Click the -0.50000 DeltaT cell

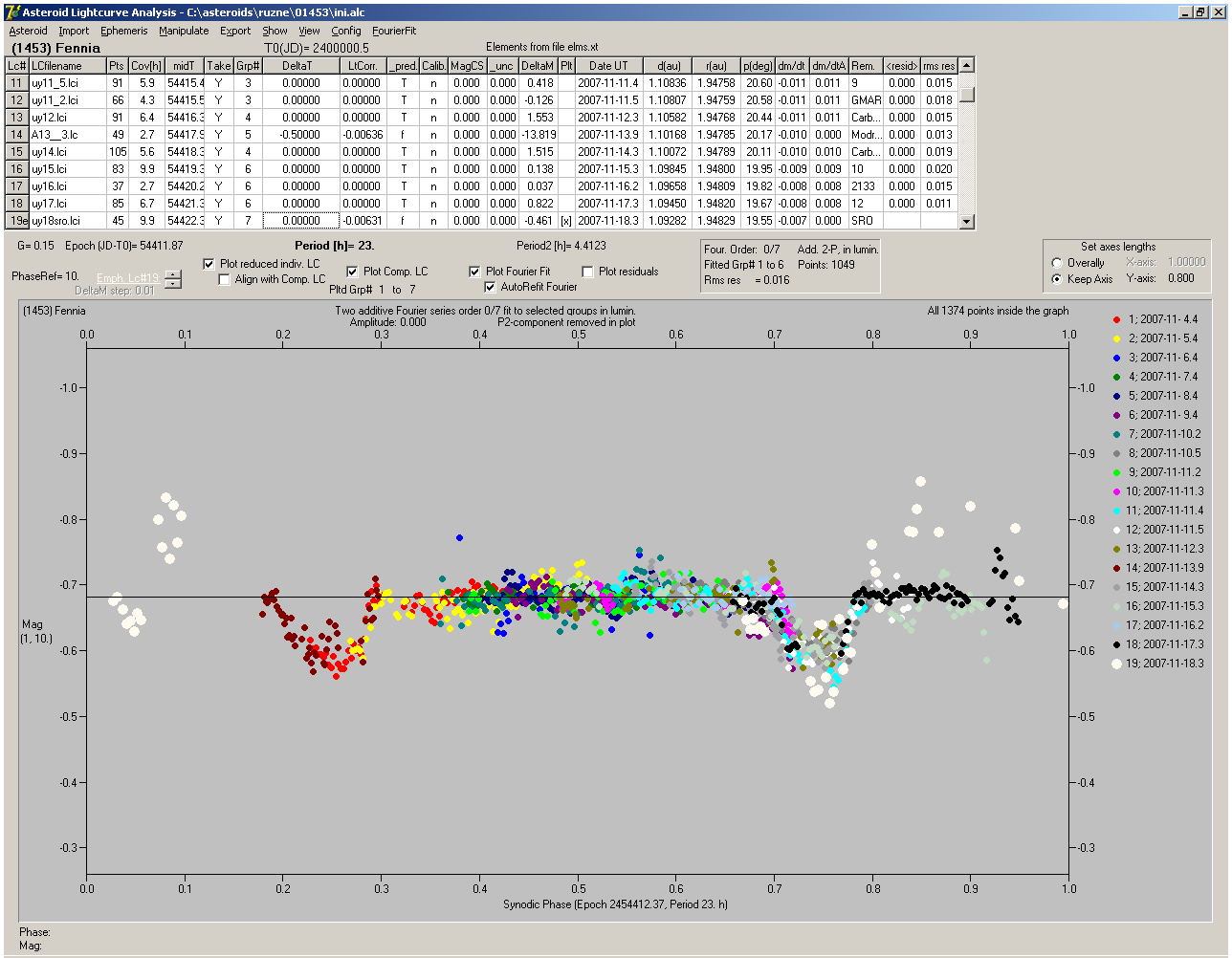301,135
